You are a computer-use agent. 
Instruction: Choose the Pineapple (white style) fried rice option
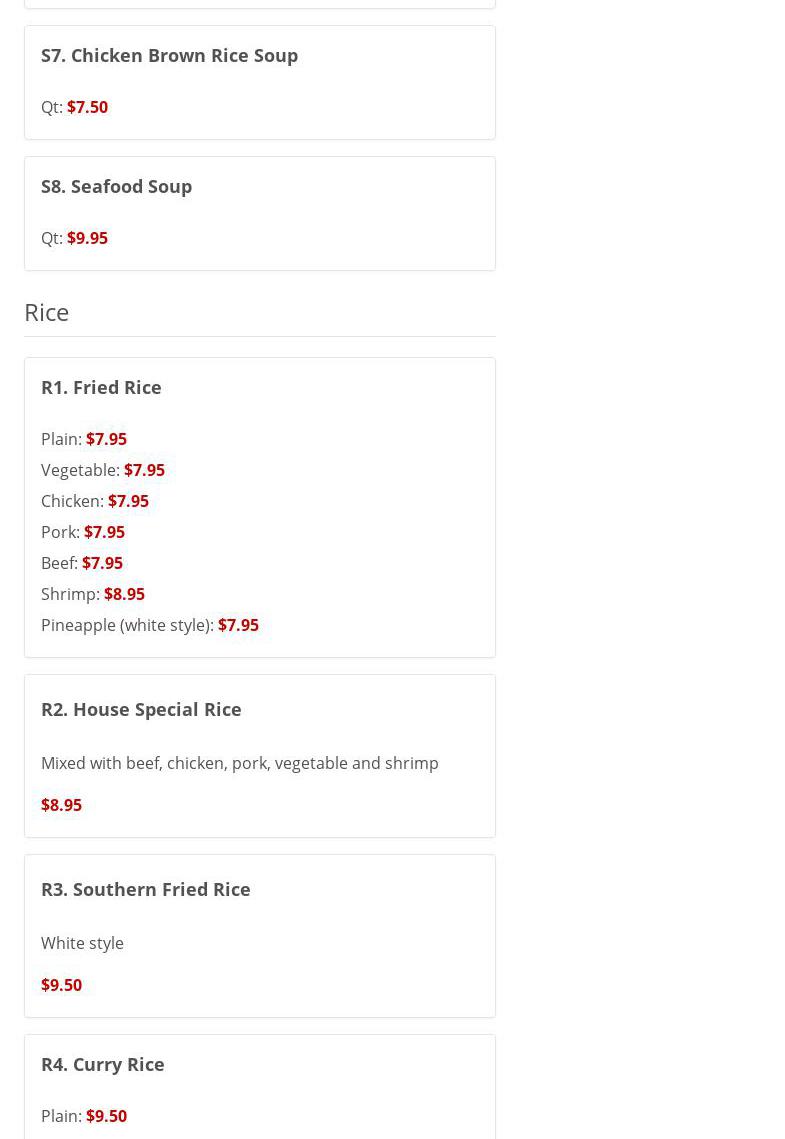pos(237,625)
